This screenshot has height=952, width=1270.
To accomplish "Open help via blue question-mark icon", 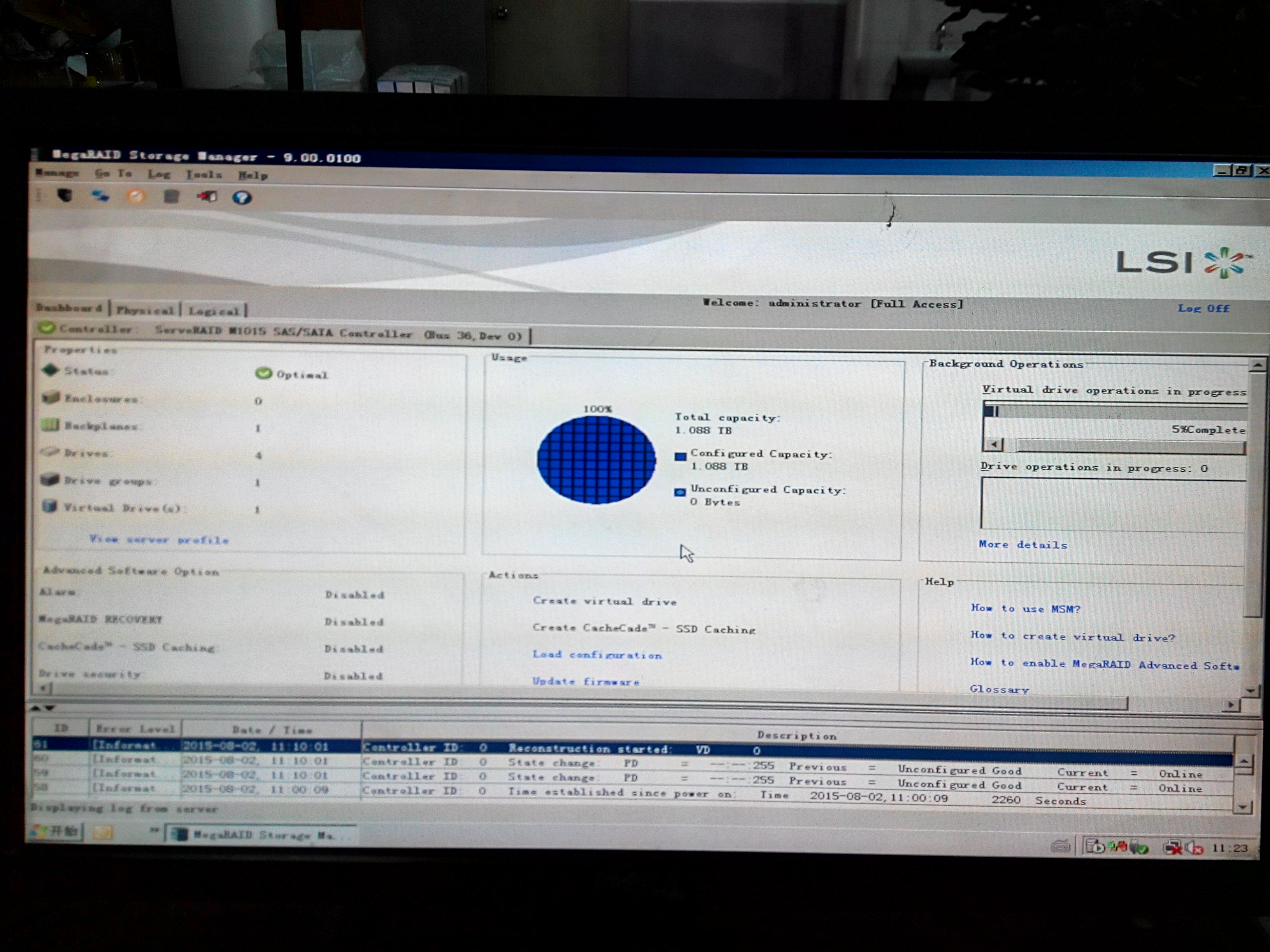I will [x=242, y=198].
